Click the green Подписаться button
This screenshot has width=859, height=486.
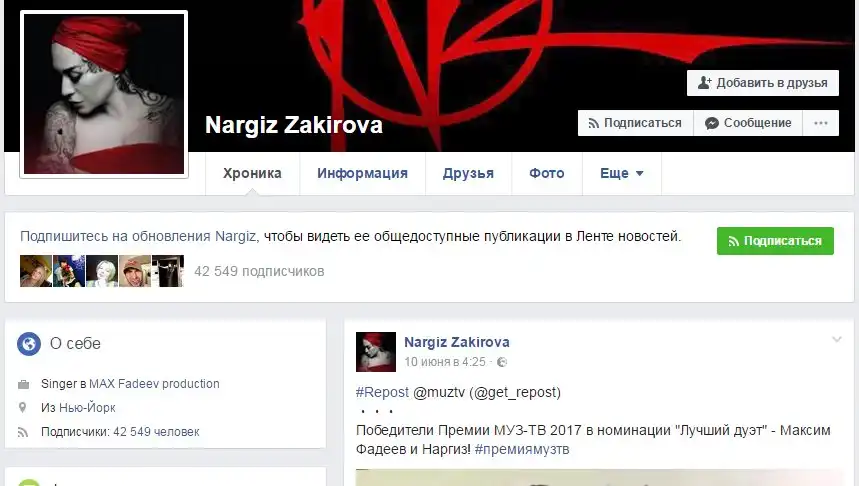point(775,241)
